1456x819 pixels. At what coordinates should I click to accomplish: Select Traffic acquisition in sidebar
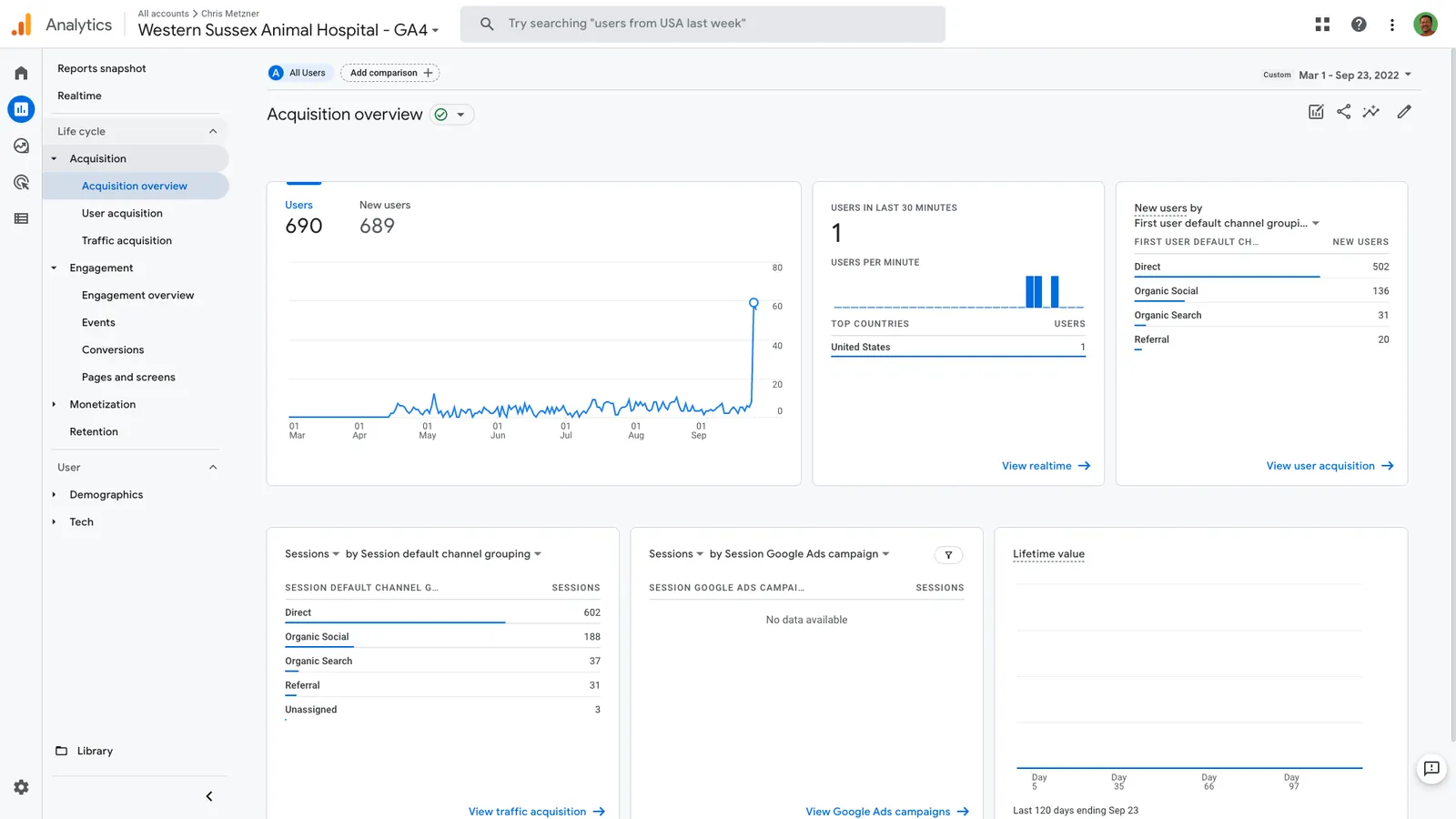pos(126,240)
